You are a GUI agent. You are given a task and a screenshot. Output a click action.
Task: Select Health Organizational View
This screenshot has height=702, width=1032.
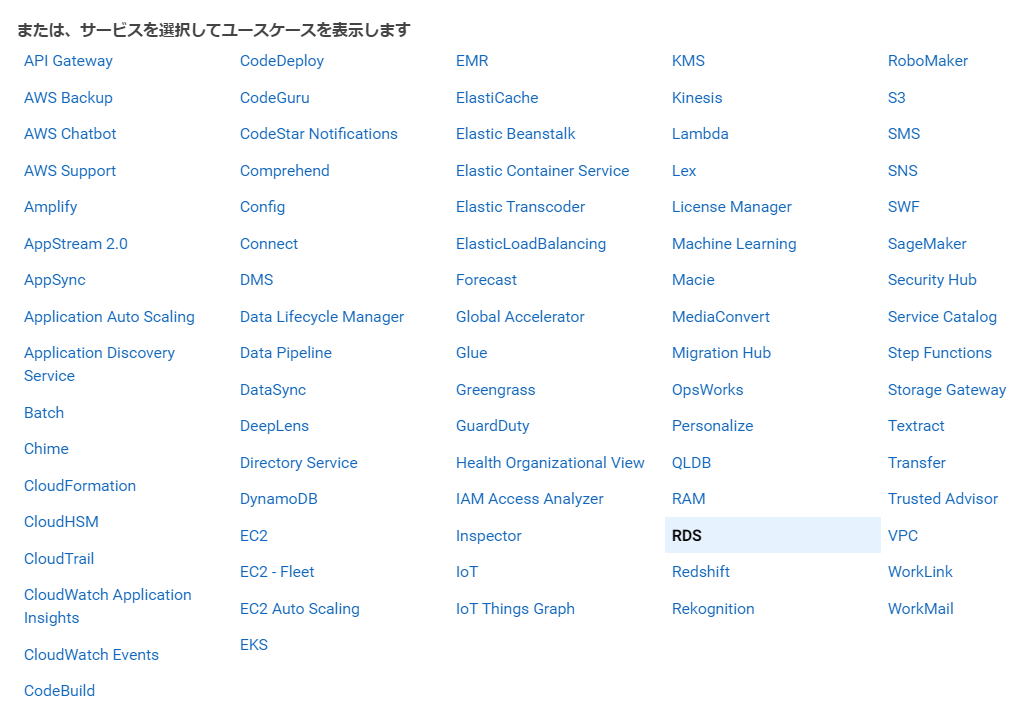pos(550,463)
